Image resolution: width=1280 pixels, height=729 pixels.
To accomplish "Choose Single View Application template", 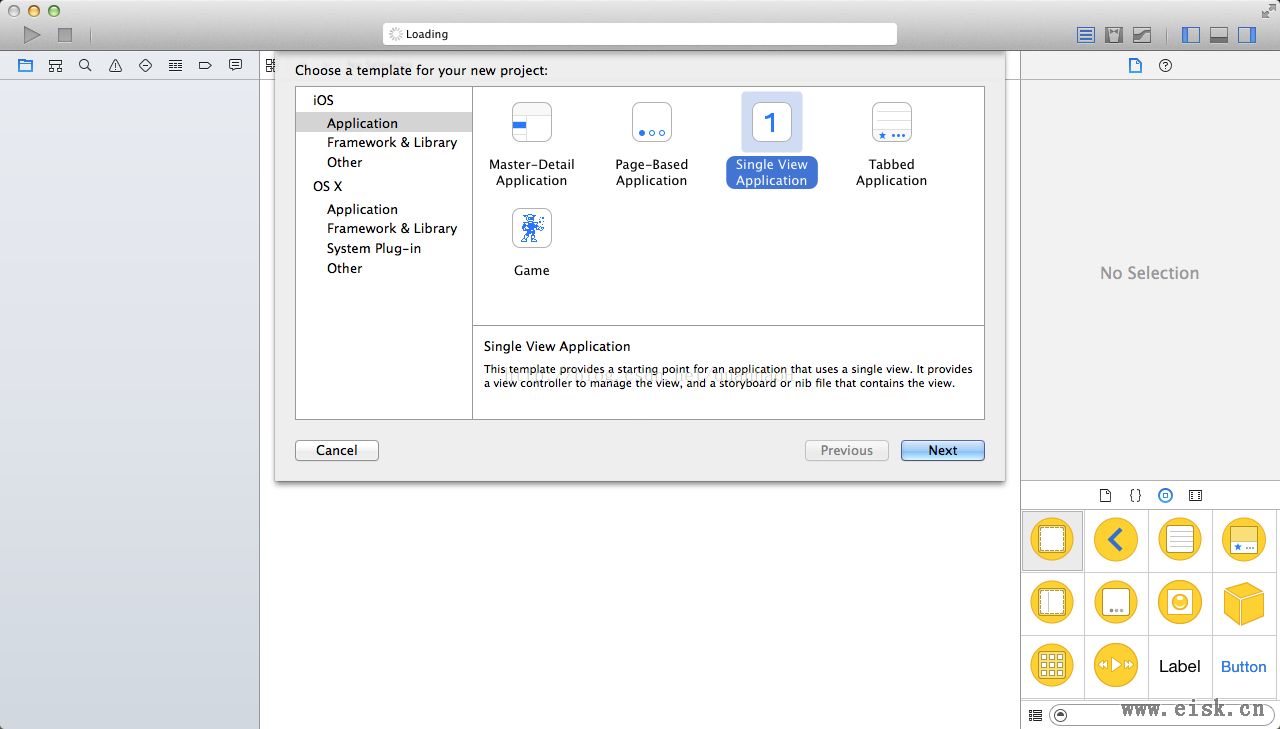I will (772, 140).
